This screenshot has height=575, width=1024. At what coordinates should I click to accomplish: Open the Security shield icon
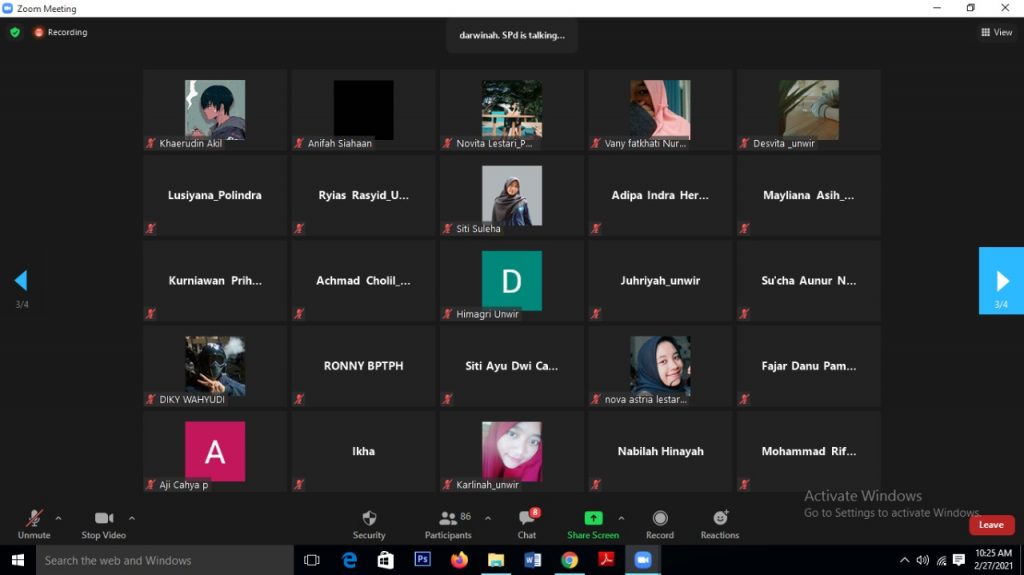(x=369, y=518)
